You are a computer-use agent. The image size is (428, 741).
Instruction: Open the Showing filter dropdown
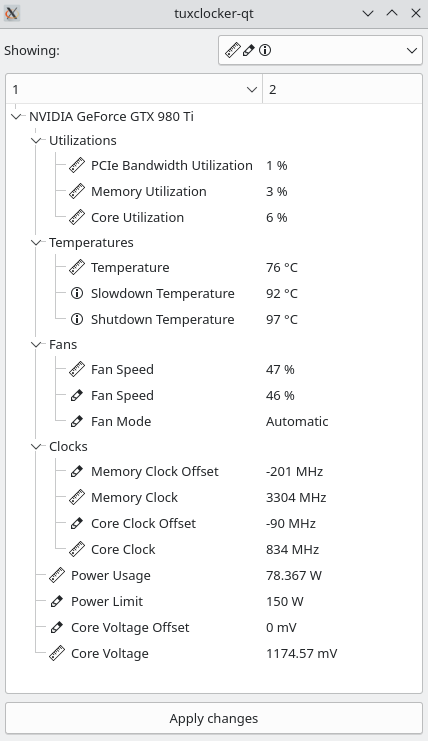[x=320, y=50]
